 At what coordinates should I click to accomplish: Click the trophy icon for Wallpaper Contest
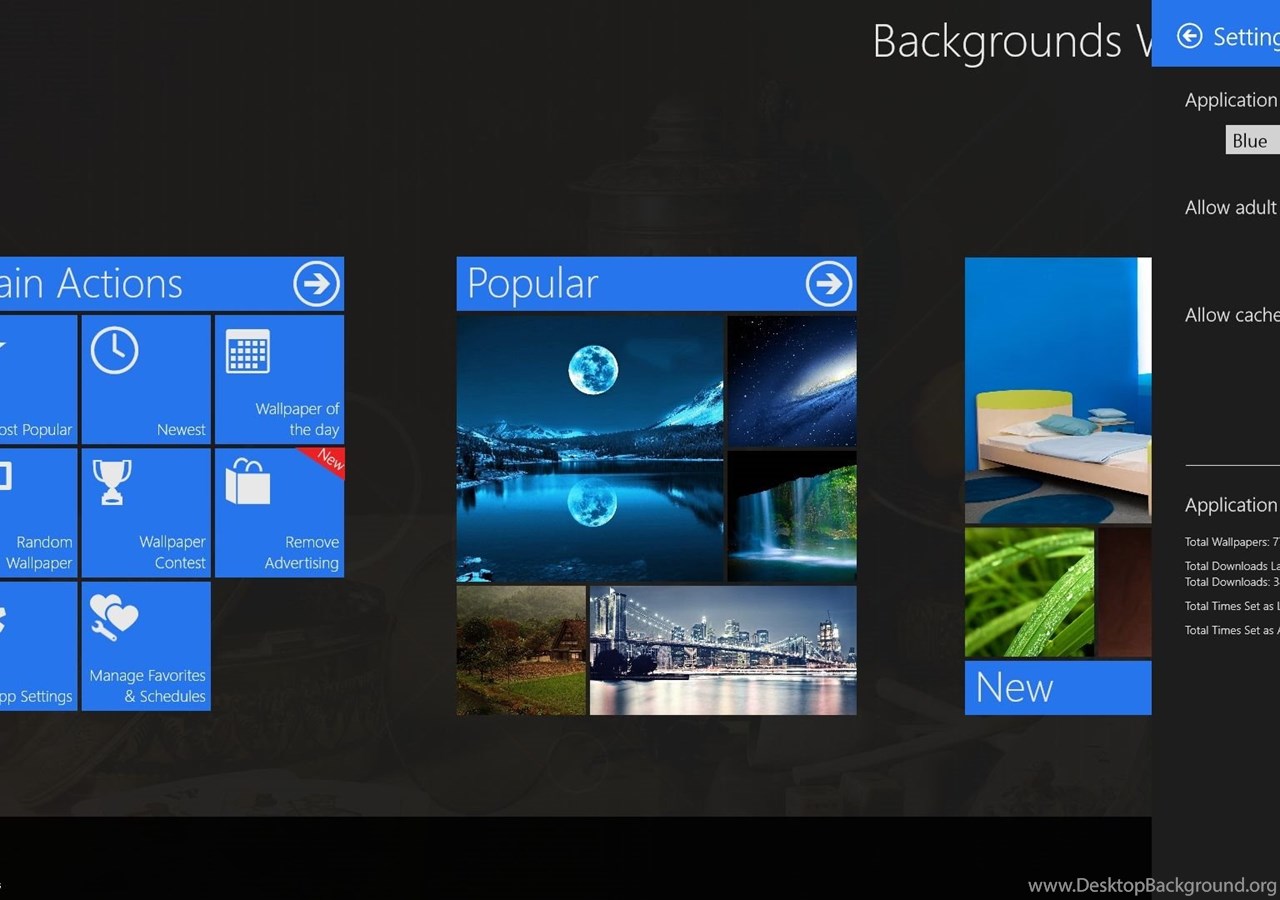click(x=112, y=481)
